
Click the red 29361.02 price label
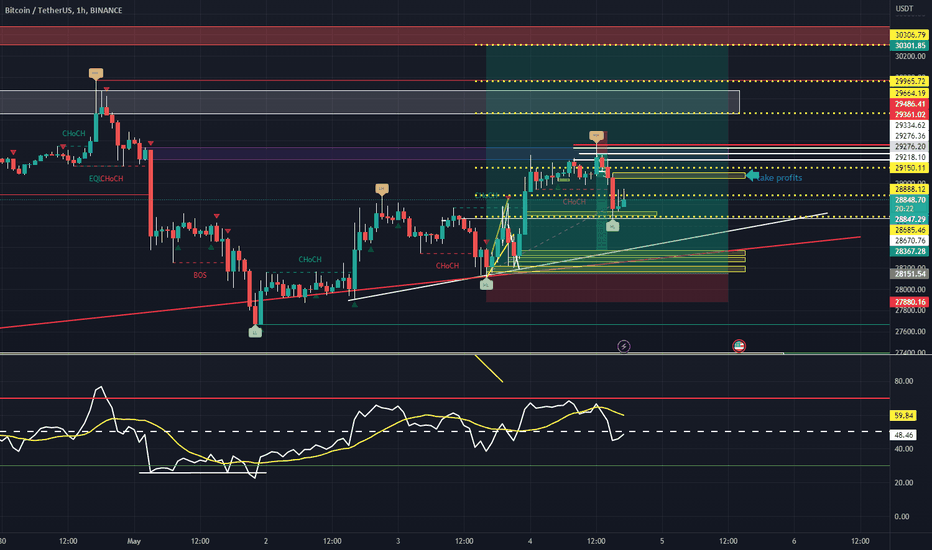[909, 115]
